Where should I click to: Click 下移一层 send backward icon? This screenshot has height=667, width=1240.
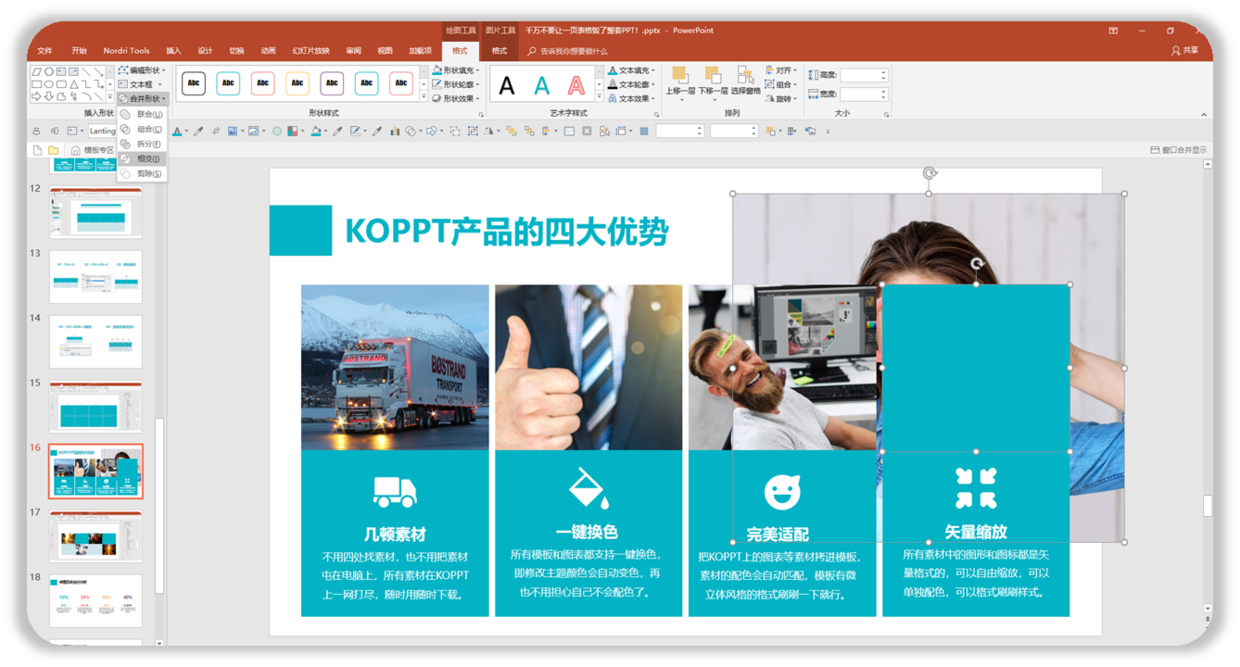(713, 76)
